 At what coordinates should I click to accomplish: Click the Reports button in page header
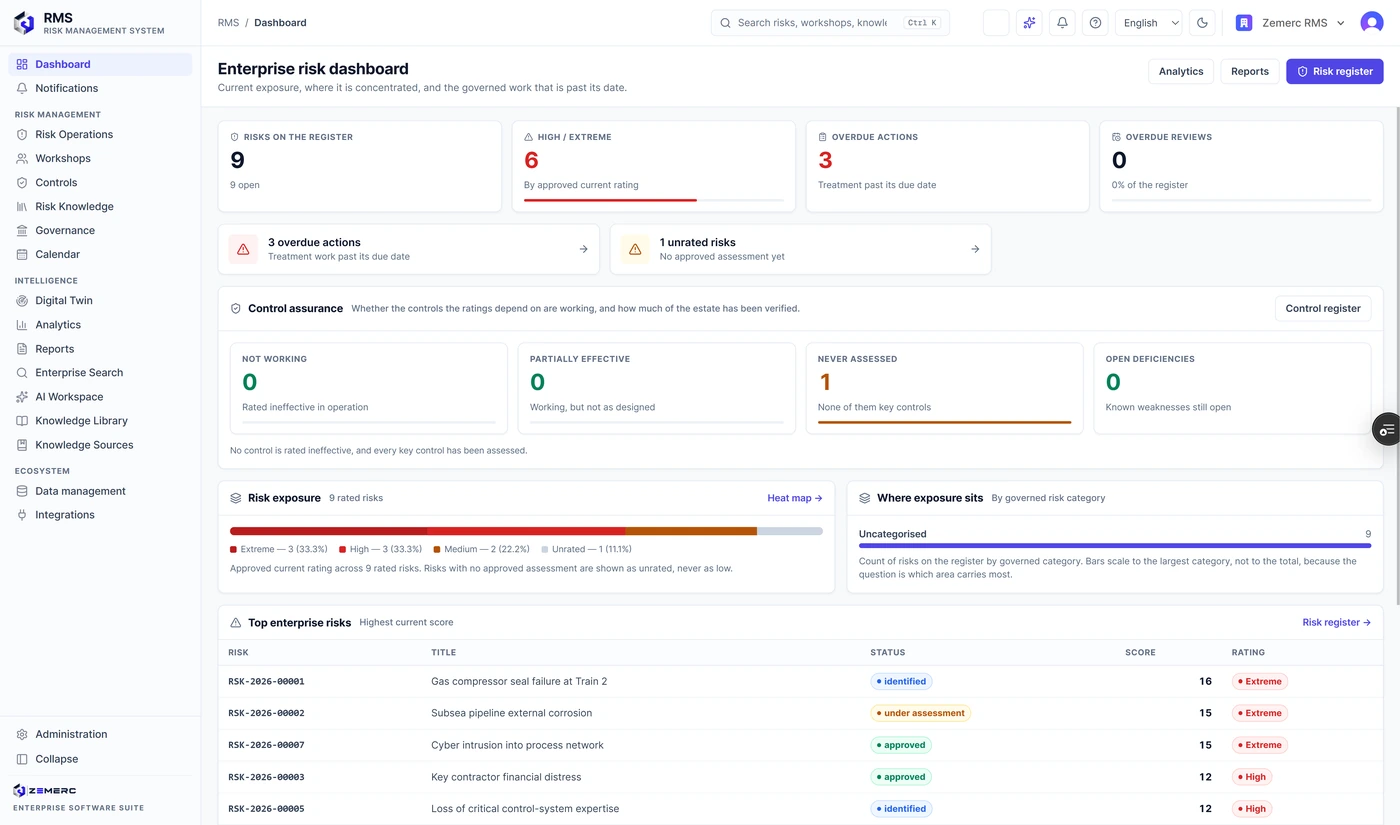point(1250,71)
